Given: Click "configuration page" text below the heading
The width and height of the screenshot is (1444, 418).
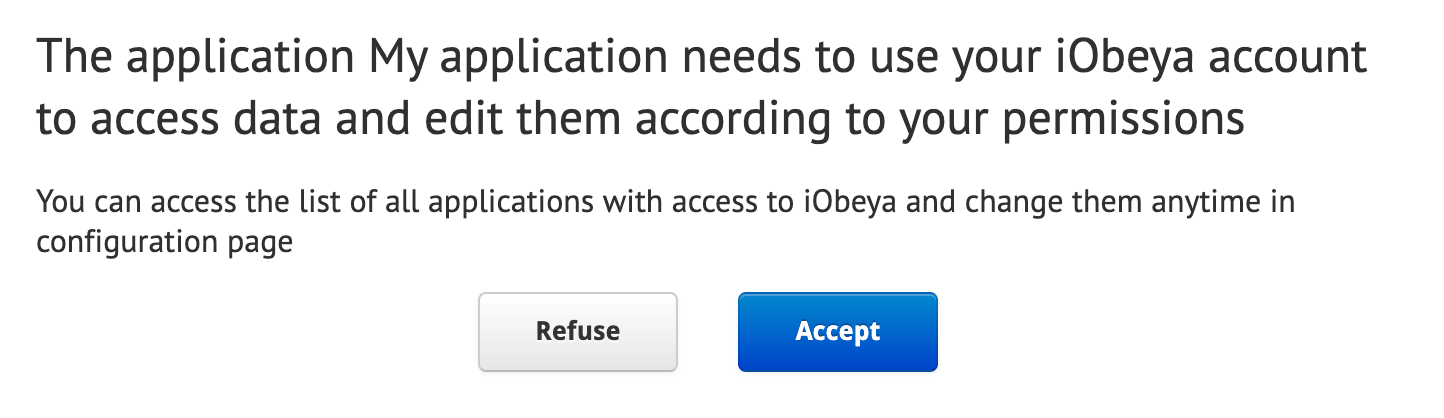Looking at the screenshot, I should click(x=164, y=243).
